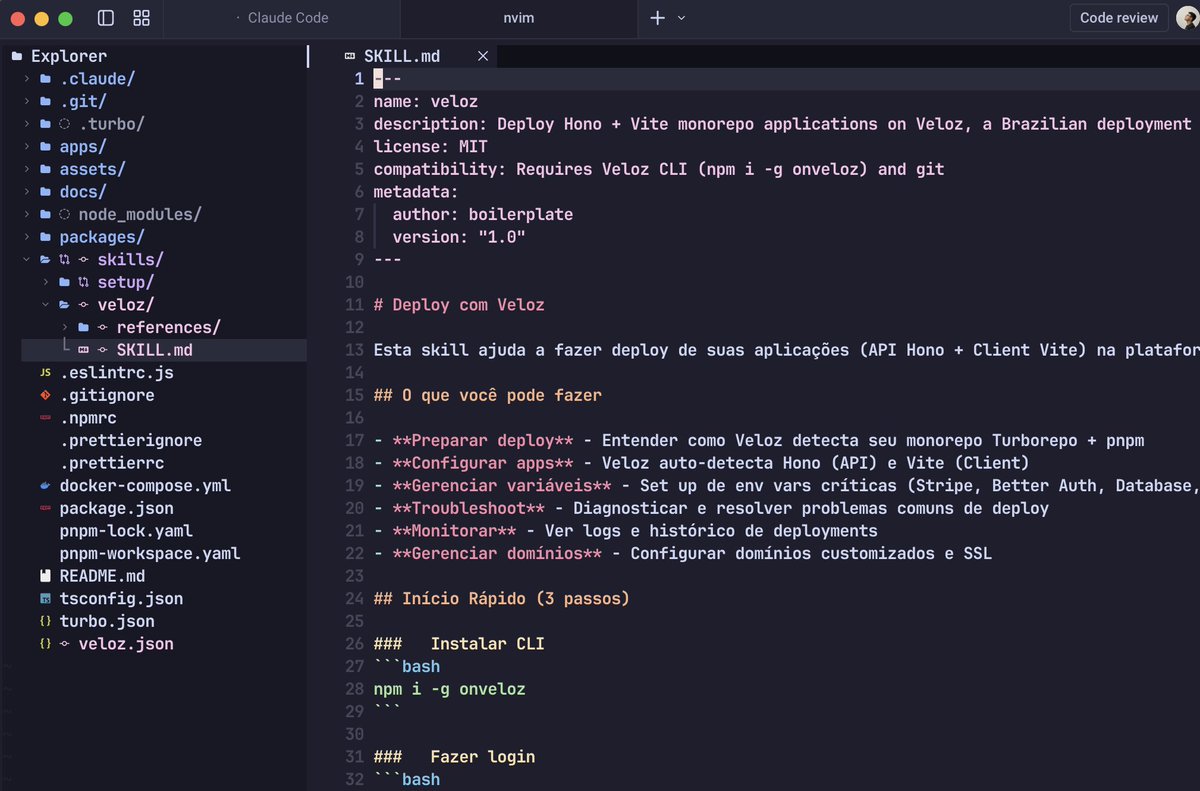This screenshot has width=1200, height=791.
Task: Open pnpm-lock.yaml in the explorer
Action: point(126,531)
